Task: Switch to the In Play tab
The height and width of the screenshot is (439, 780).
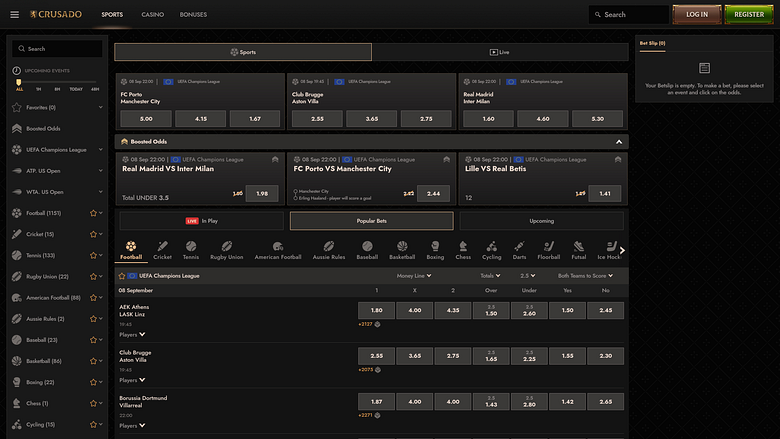Action: (x=201, y=221)
